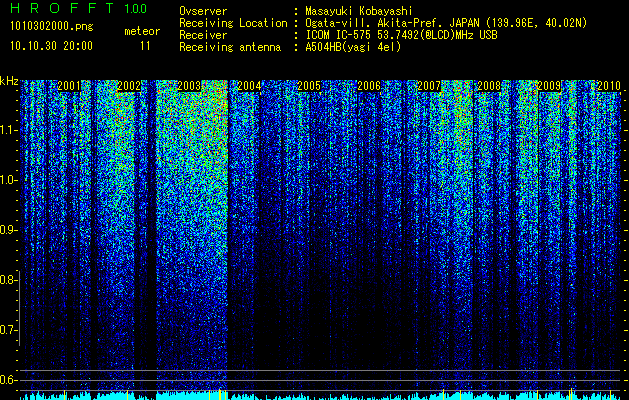Click the kHz axis unit label
The width and height of the screenshot is (629, 400).
(x=9, y=81)
